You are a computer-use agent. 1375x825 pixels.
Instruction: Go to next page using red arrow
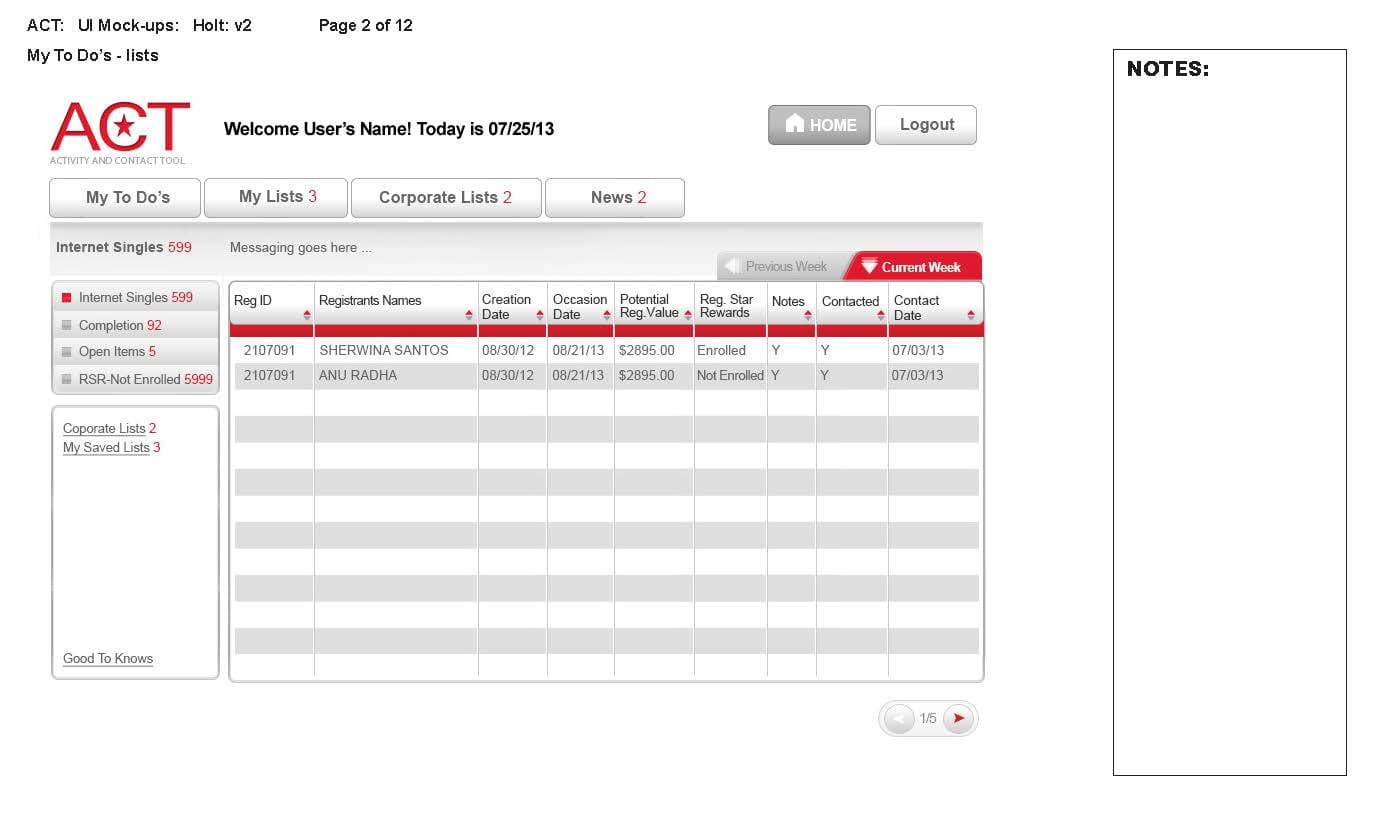[958, 718]
